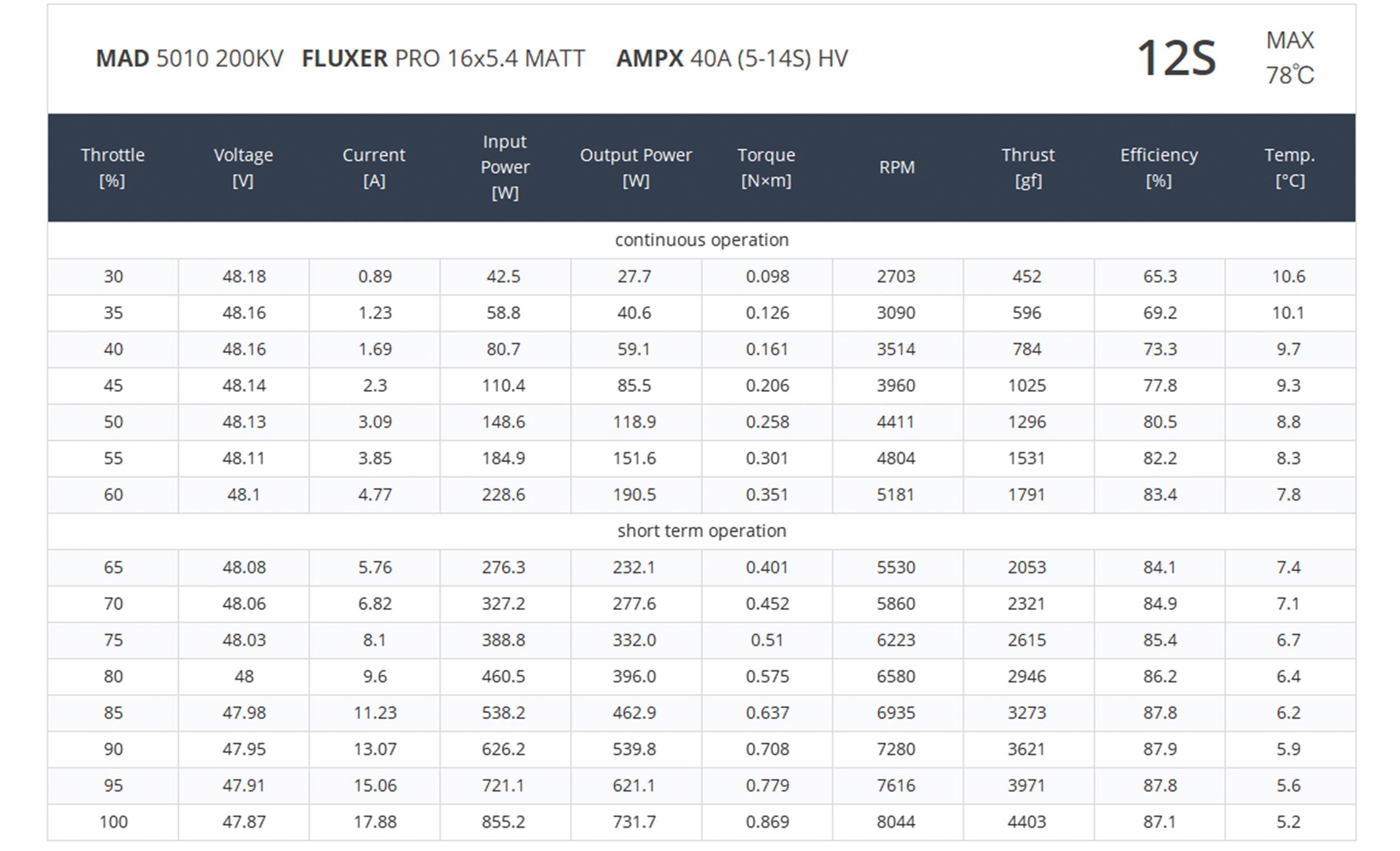Click the Current [A] column header
The width and height of the screenshot is (1400, 851).
click(374, 168)
